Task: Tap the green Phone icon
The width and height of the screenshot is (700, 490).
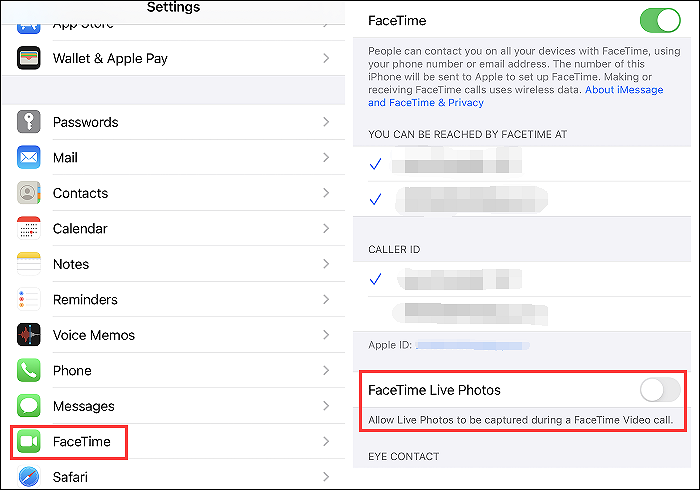Action: 29,371
